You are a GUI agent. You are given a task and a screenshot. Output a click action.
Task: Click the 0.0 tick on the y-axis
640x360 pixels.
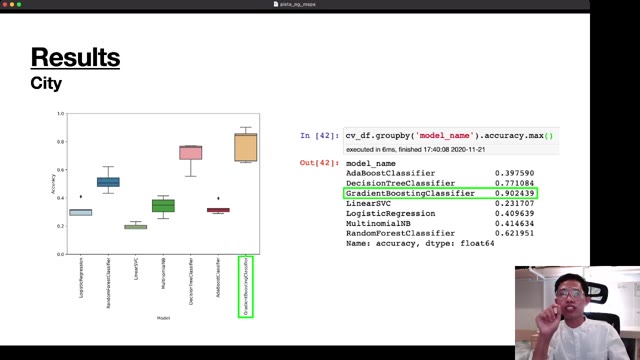pyautogui.click(x=60, y=254)
